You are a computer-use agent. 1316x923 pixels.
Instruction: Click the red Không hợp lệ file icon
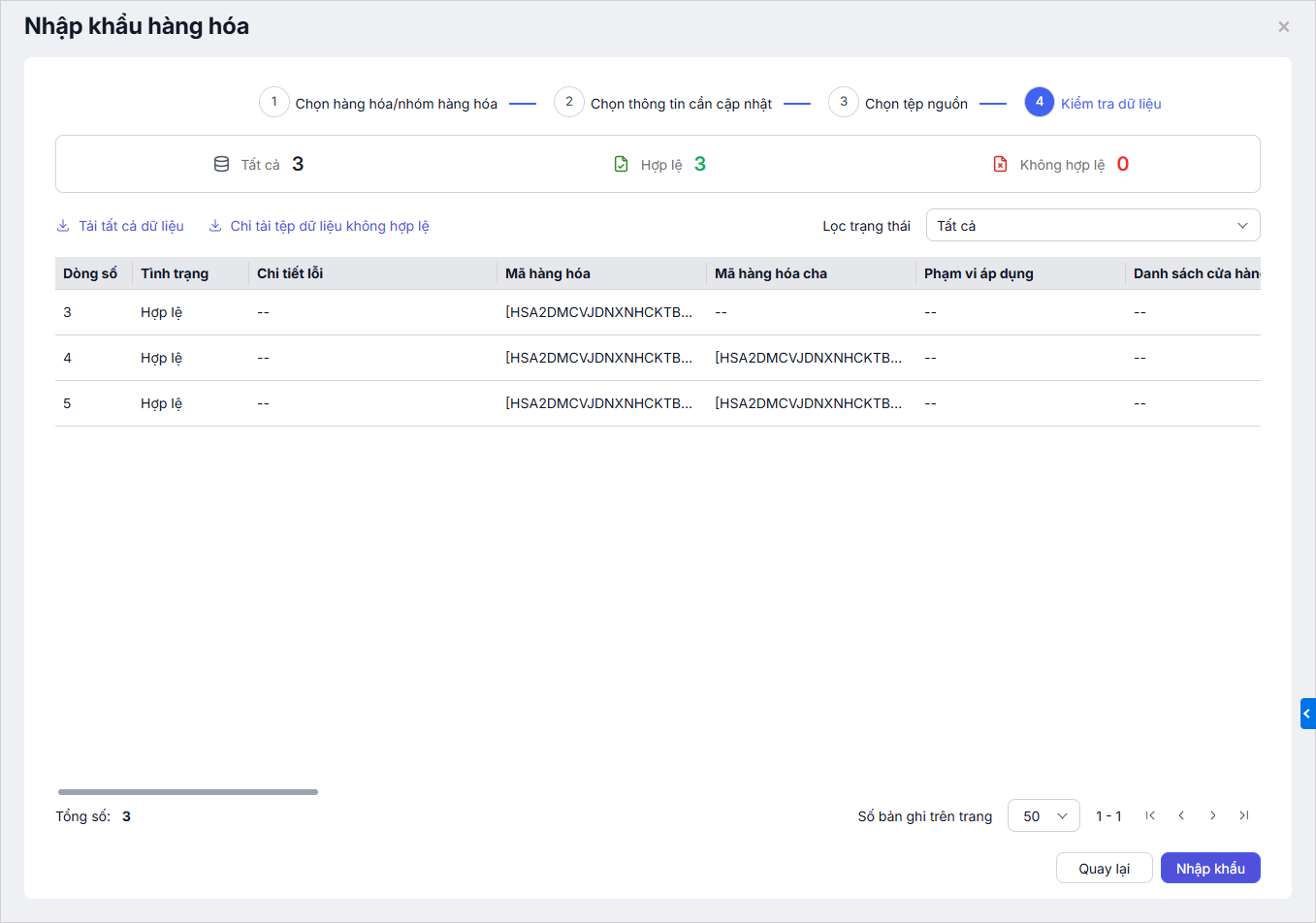coord(1000,165)
